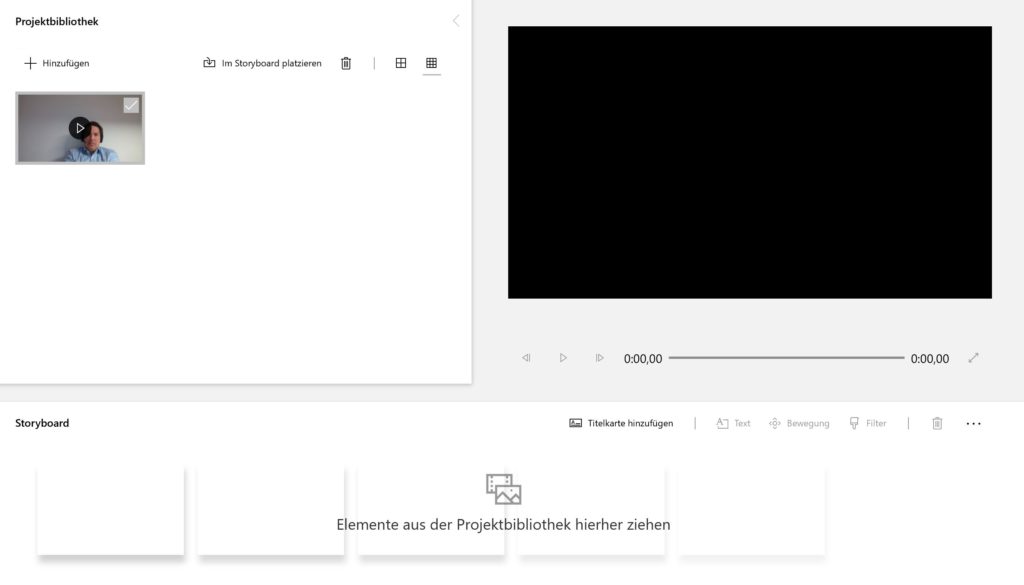The image size is (1024, 585).
Task: Switch library to medium grid view
Action: [401, 63]
